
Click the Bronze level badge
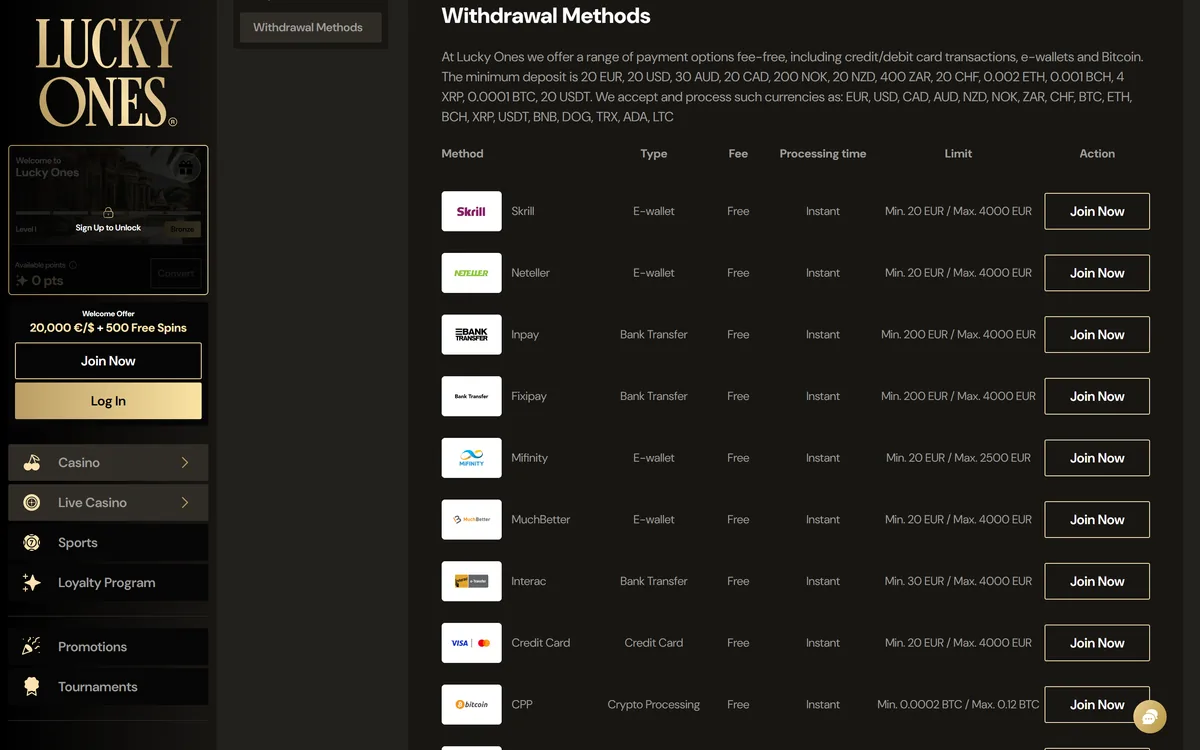tap(182, 229)
